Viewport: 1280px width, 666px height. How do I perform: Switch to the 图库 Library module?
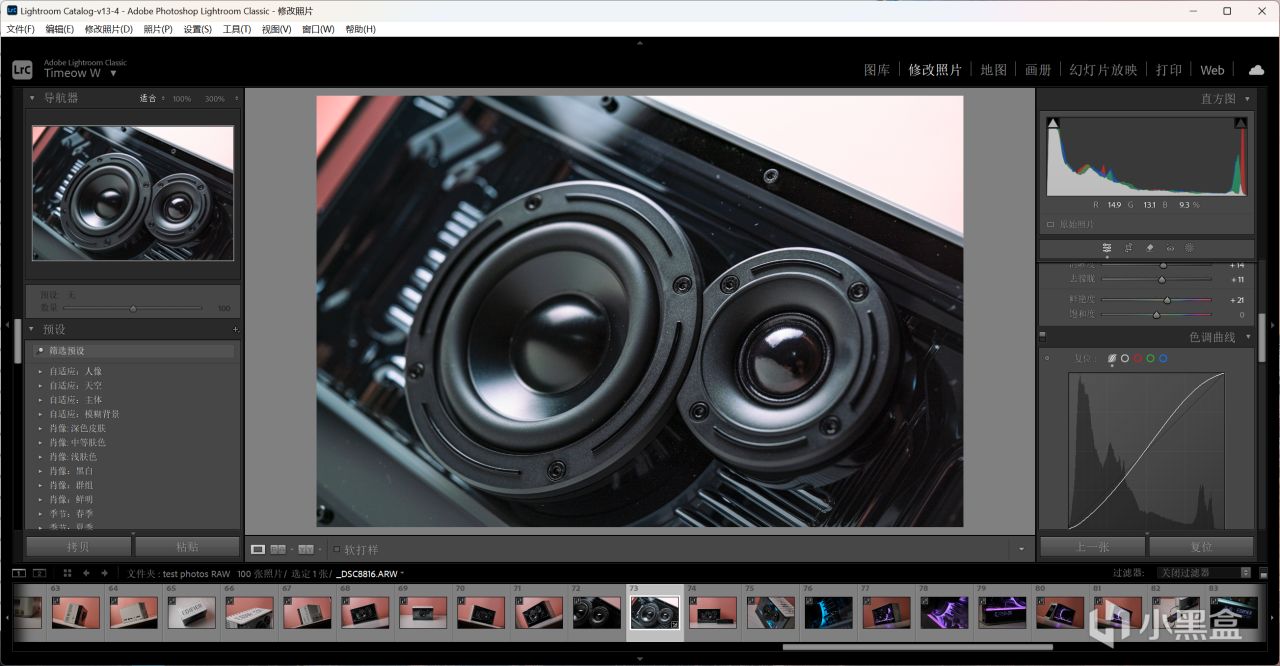point(877,70)
